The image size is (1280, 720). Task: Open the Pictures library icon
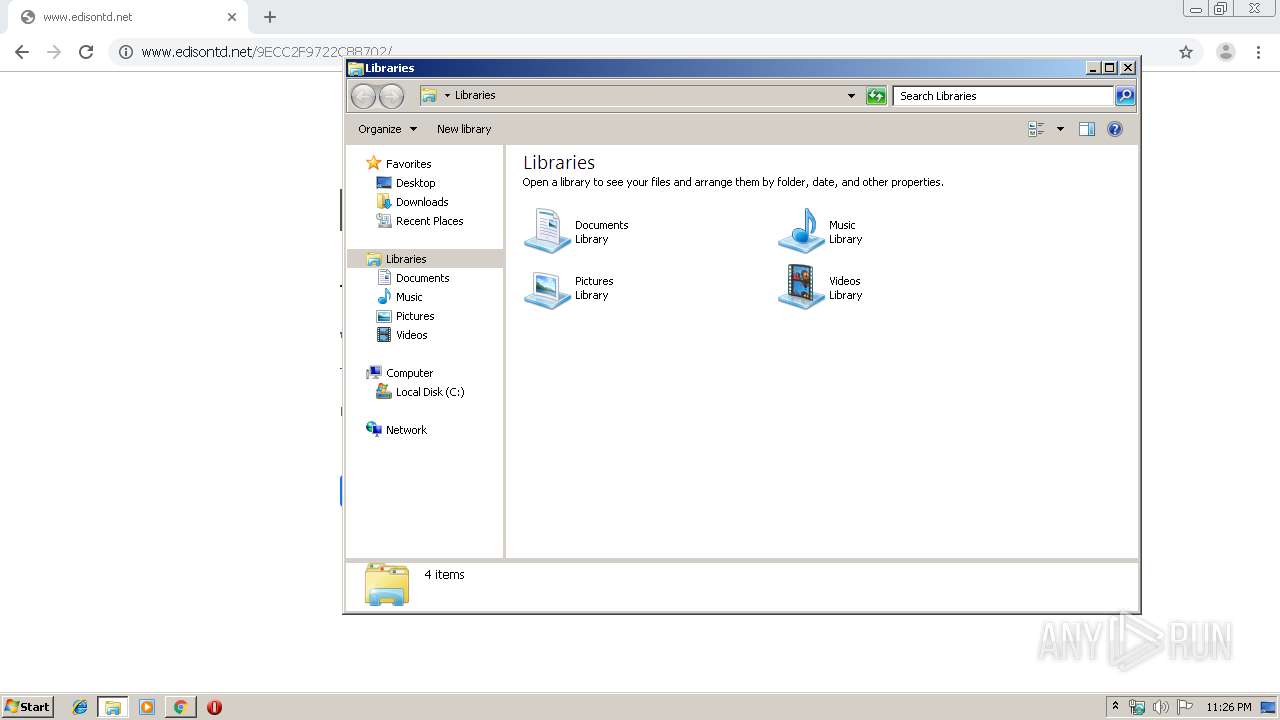click(x=547, y=288)
